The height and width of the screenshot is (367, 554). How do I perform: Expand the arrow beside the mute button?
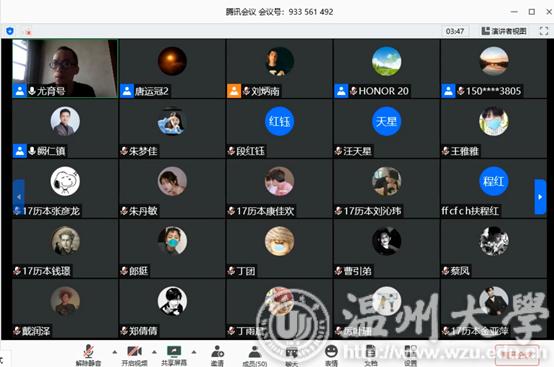click(114, 352)
